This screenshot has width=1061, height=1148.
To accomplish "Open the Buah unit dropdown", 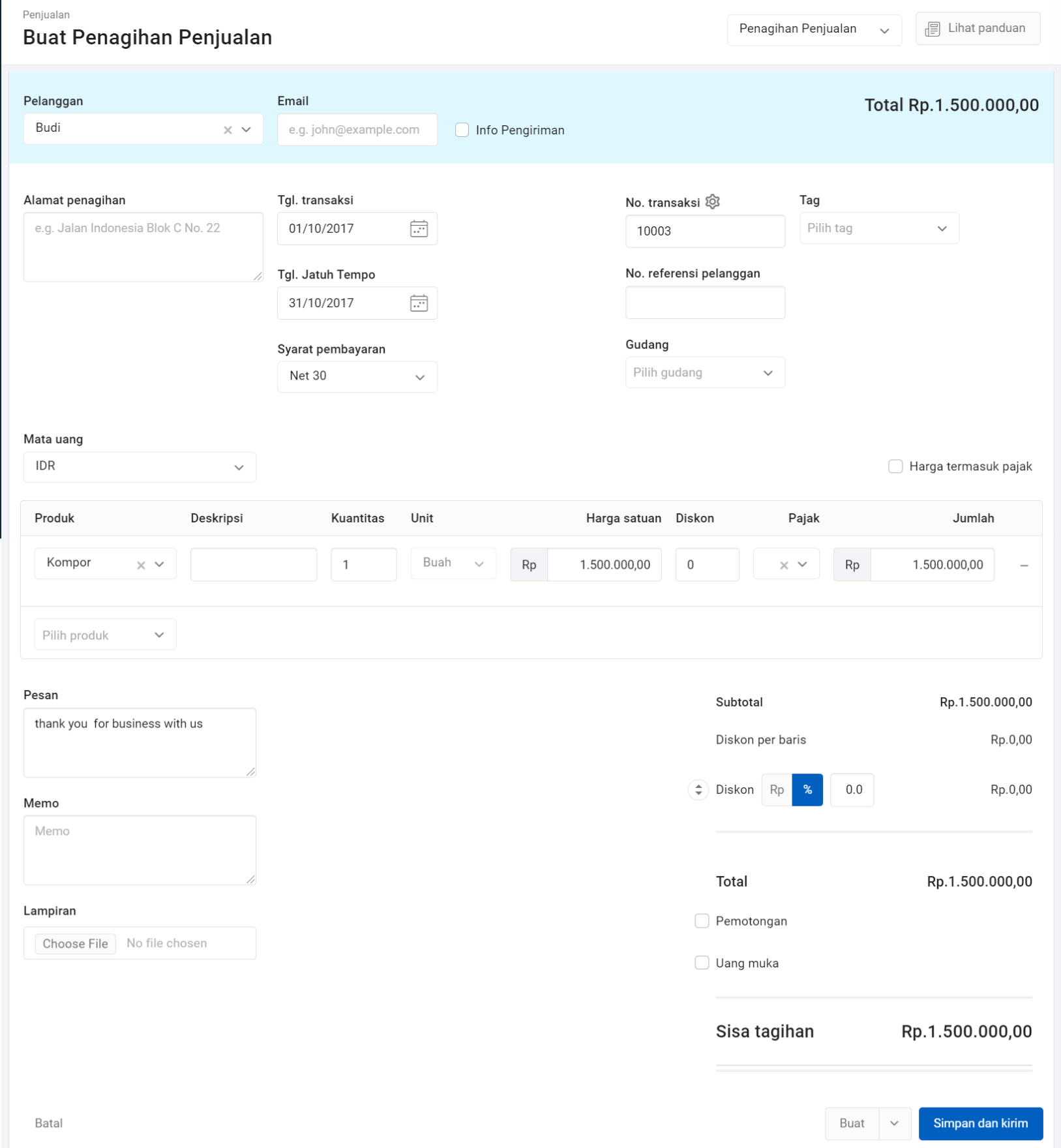I will 453,564.
